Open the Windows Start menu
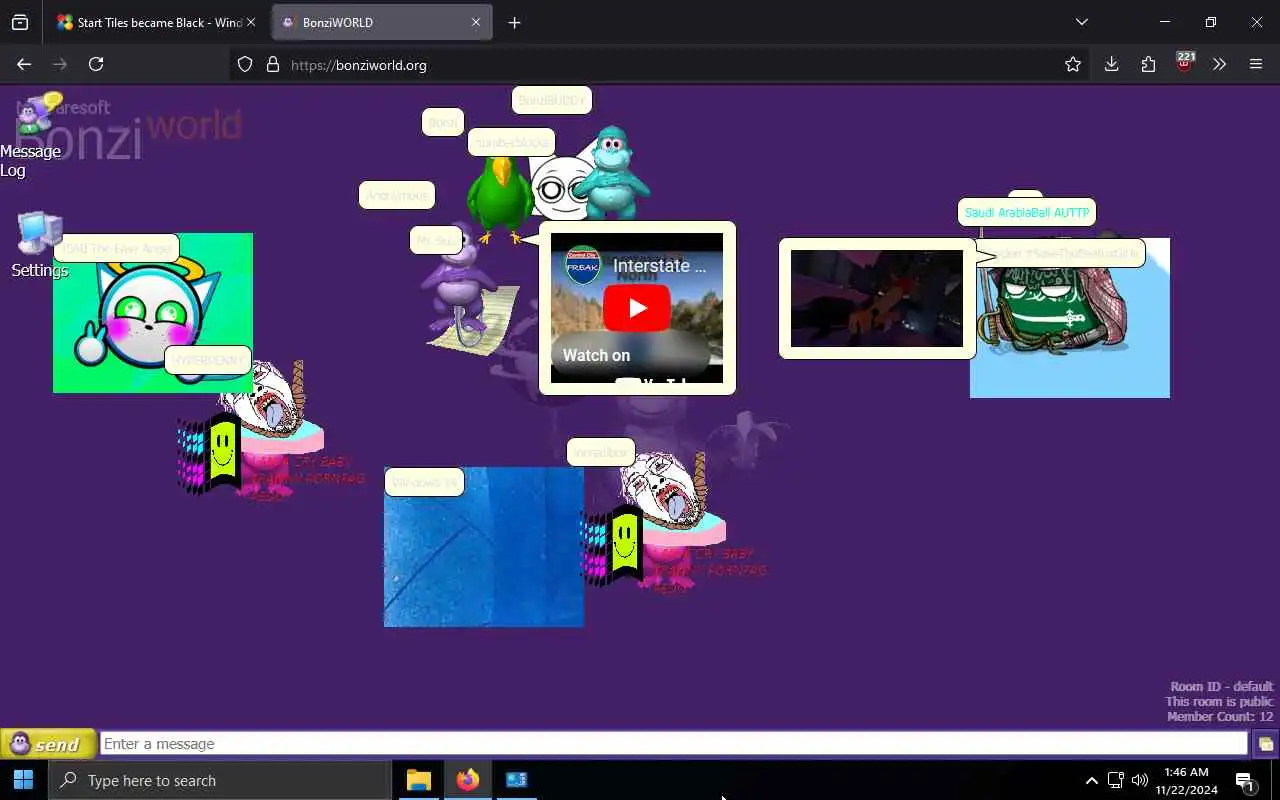Screen dimensions: 1280x800 [24, 780]
